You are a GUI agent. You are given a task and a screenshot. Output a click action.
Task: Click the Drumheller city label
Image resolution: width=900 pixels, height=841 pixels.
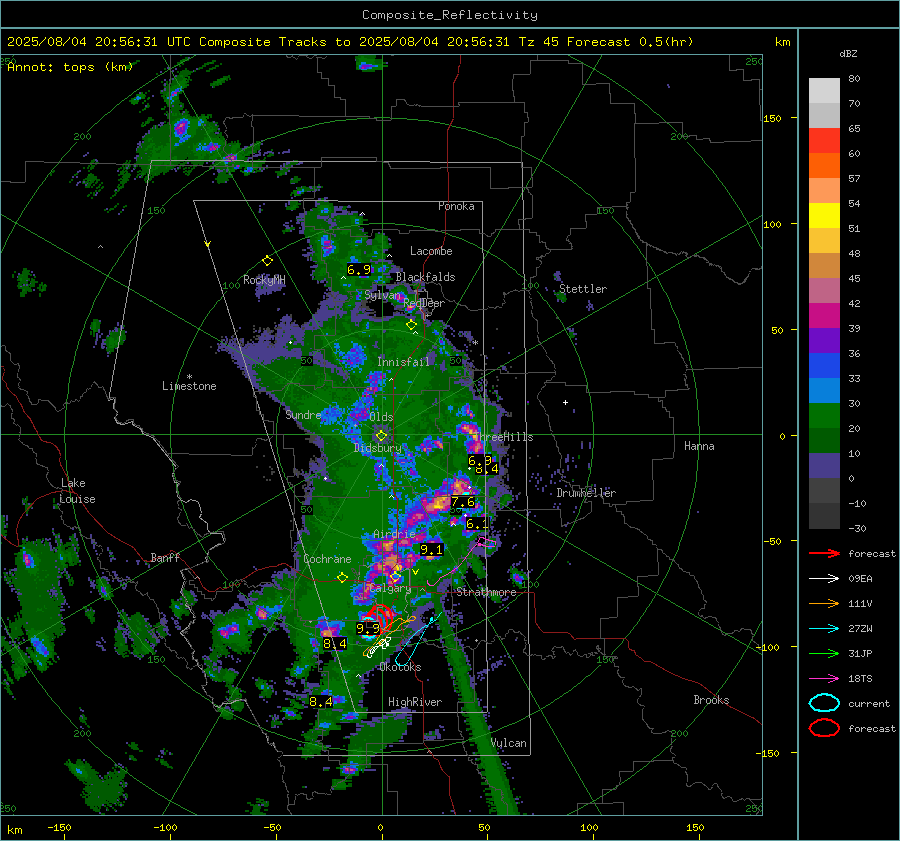pos(586,493)
